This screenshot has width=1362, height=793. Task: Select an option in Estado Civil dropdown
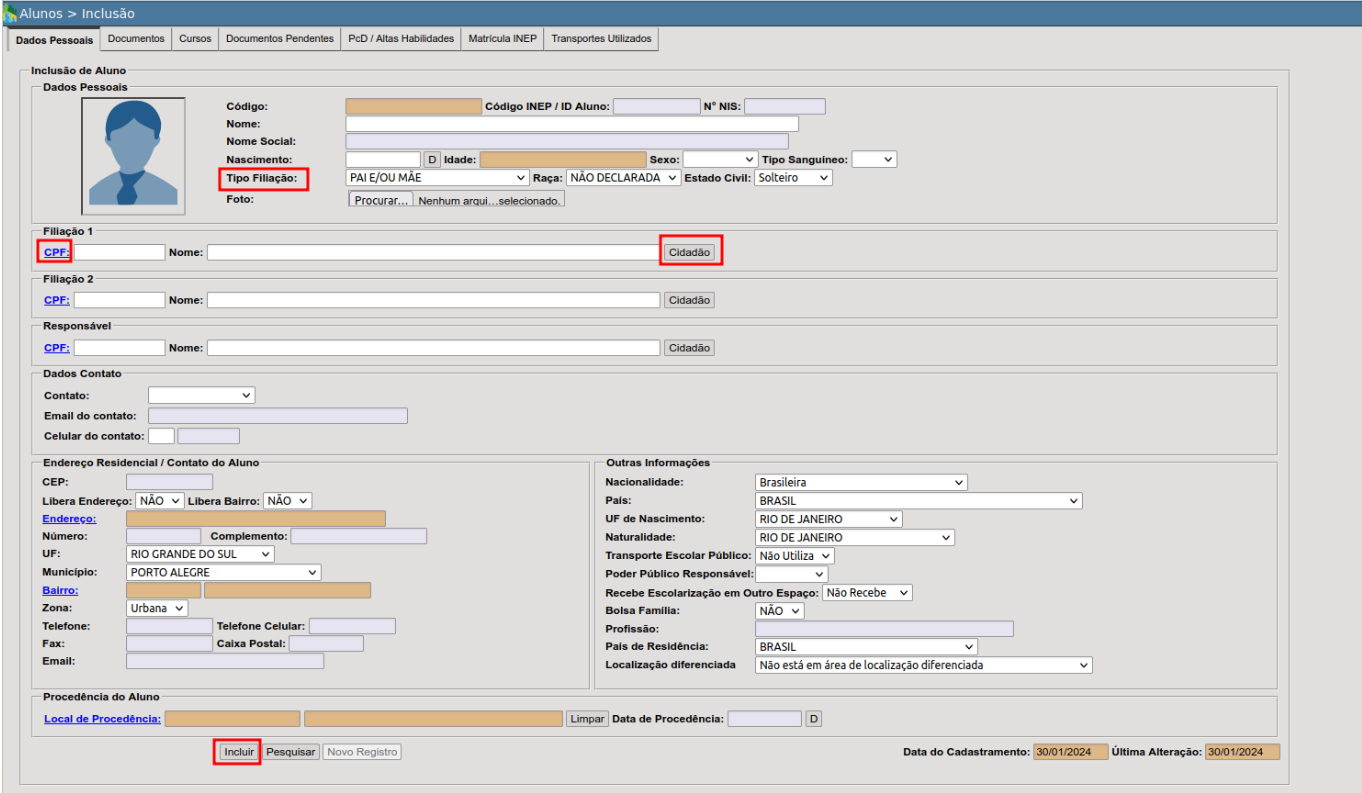[x=794, y=177]
